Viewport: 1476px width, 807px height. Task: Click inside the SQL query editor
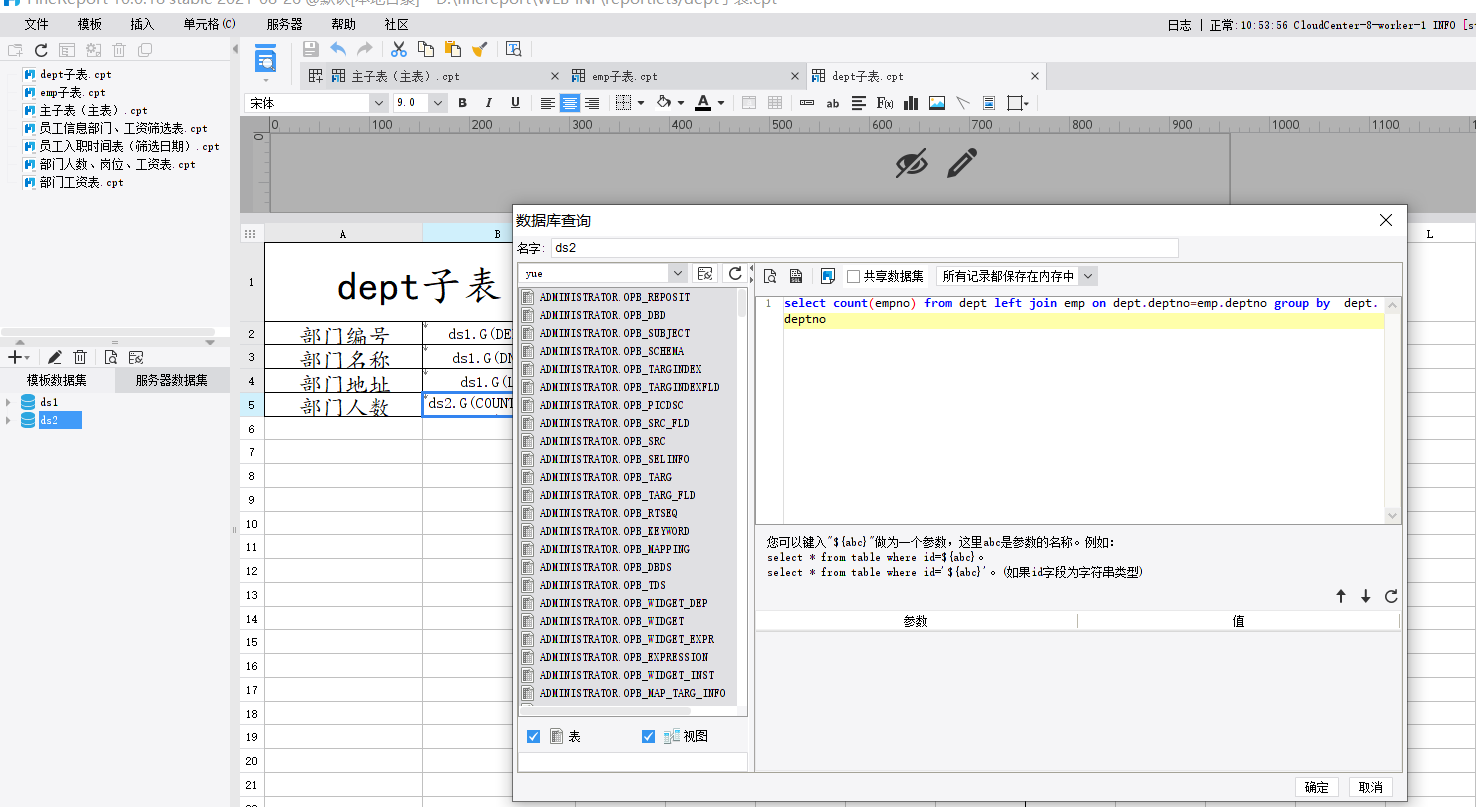1070,410
